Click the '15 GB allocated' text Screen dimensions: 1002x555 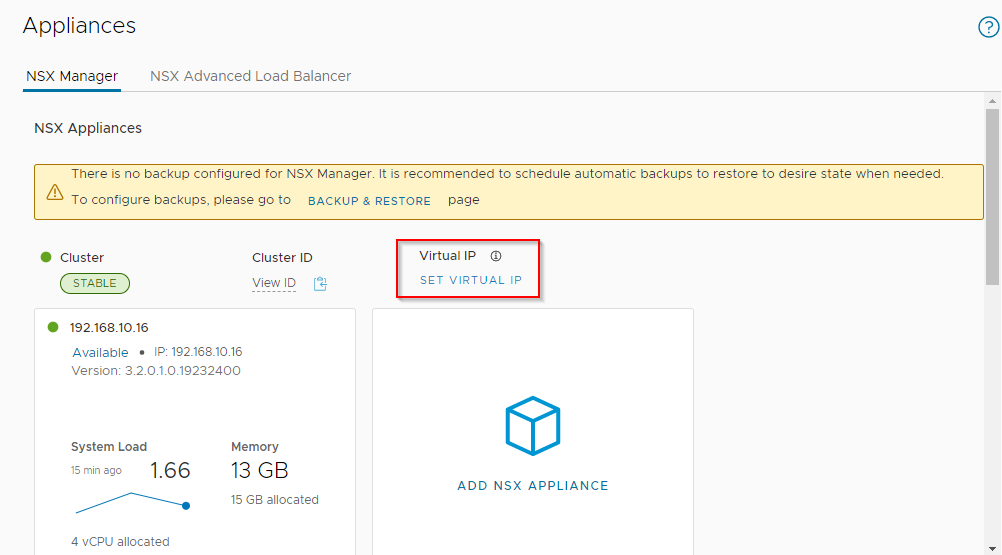pyautogui.click(x=275, y=500)
